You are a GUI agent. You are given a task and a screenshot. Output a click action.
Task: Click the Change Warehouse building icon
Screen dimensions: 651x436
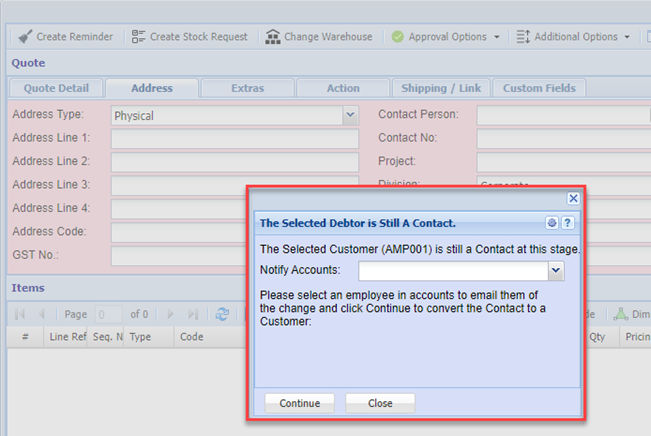pos(272,37)
